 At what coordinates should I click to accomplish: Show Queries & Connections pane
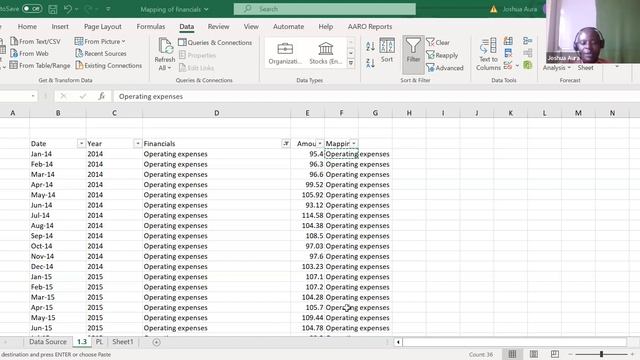tap(215, 42)
